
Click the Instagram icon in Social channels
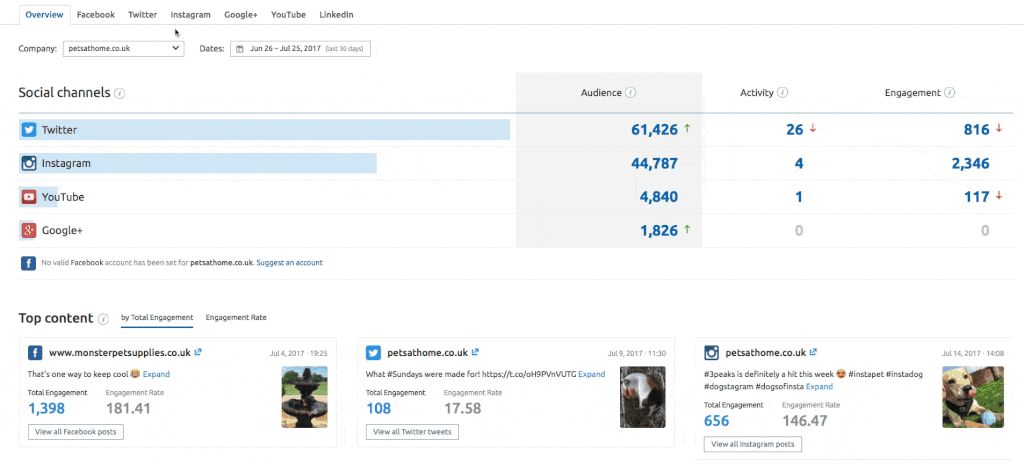(x=29, y=163)
